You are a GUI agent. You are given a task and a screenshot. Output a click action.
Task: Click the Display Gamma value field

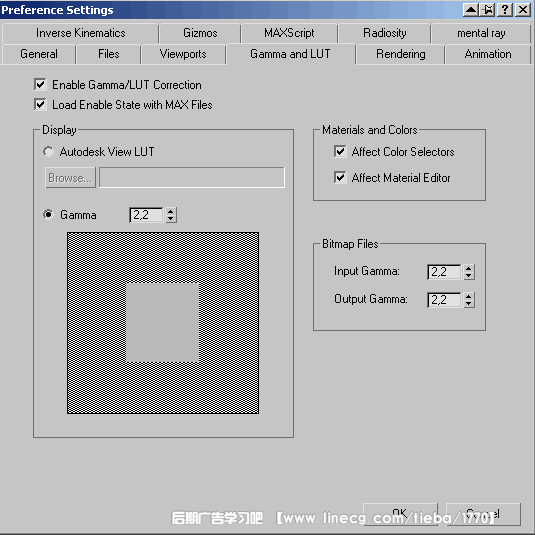click(x=146, y=215)
